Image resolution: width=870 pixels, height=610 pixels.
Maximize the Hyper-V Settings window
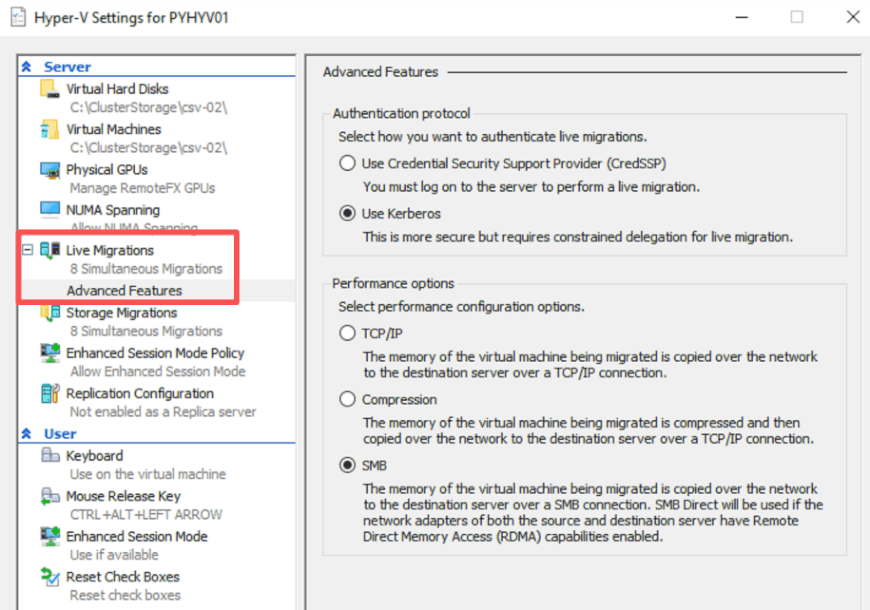pyautogui.click(x=797, y=17)
